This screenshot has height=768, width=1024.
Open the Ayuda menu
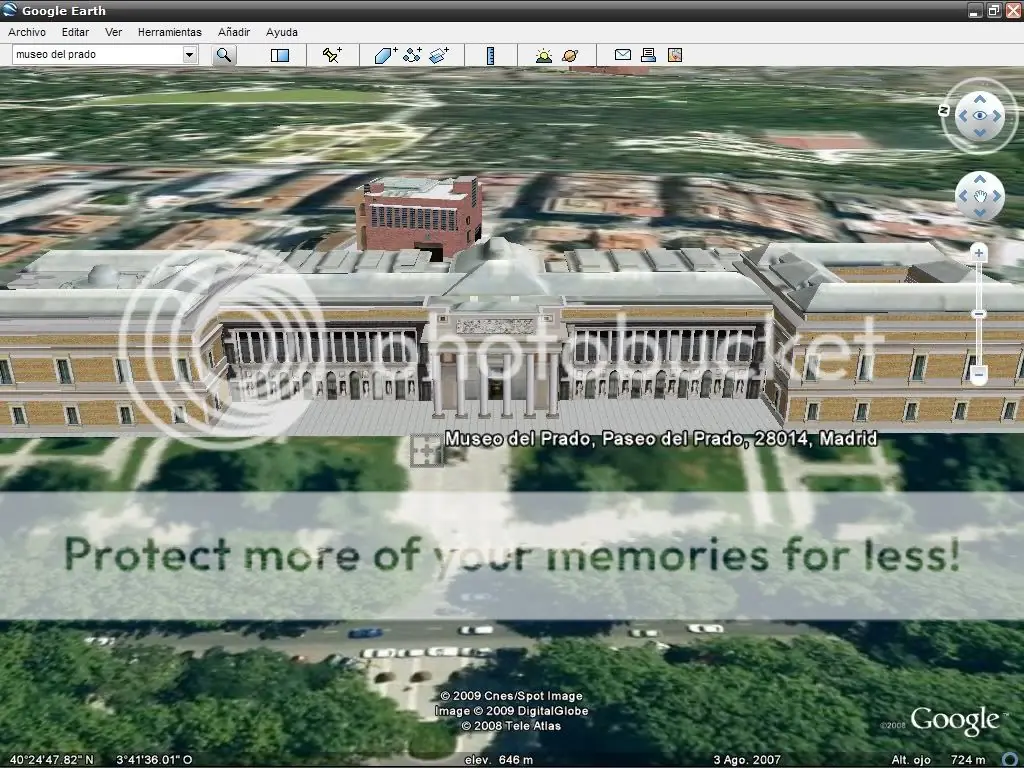[x=281, y=32]
